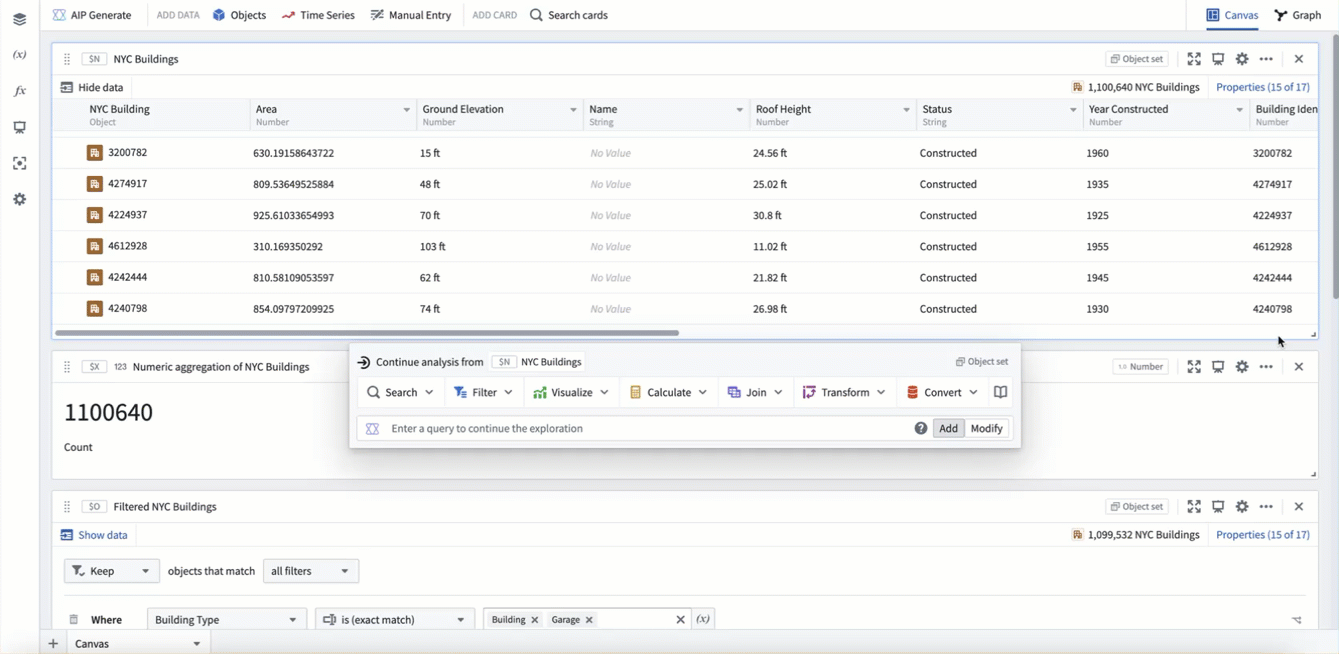Click Manual Entry in top toolbar

(x=411, y=15)
